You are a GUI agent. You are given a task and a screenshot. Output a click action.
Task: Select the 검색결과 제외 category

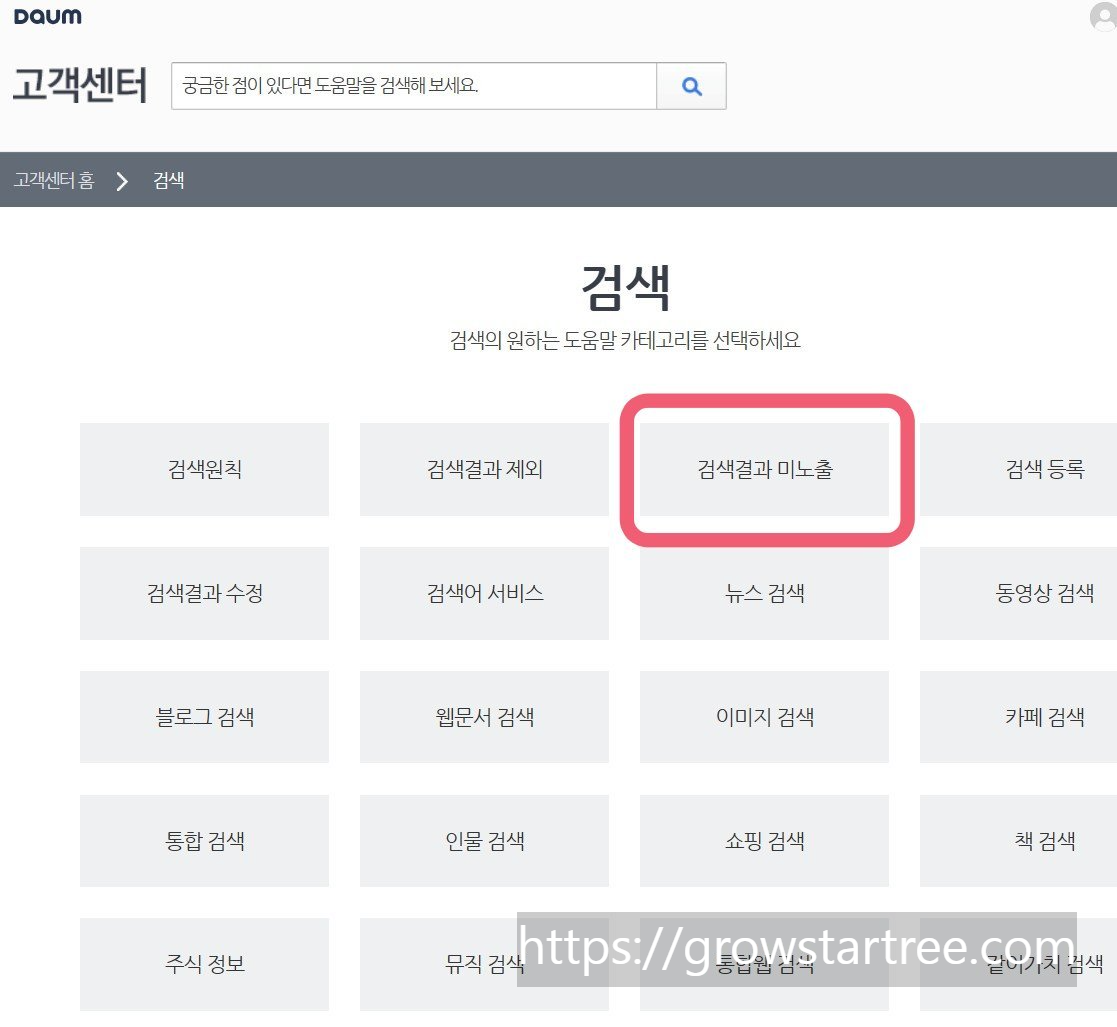coord(484,469)
